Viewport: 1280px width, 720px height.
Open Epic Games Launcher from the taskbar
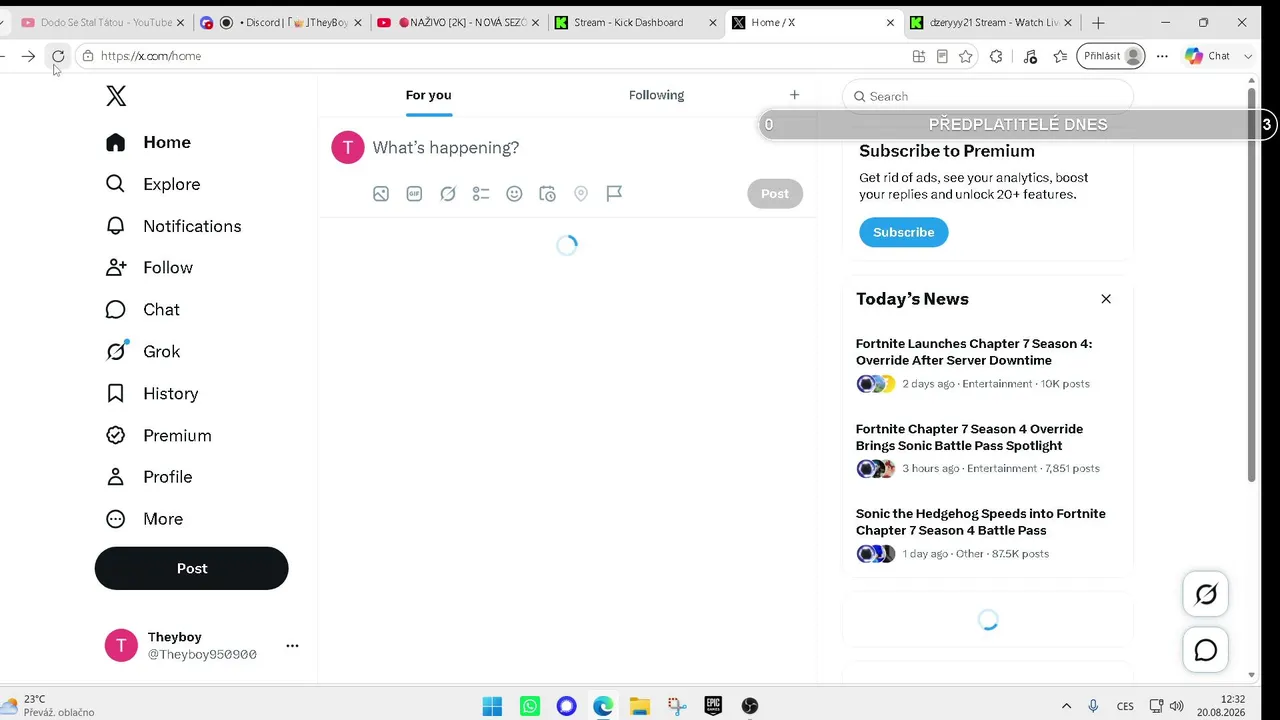[x=713, y=707]
